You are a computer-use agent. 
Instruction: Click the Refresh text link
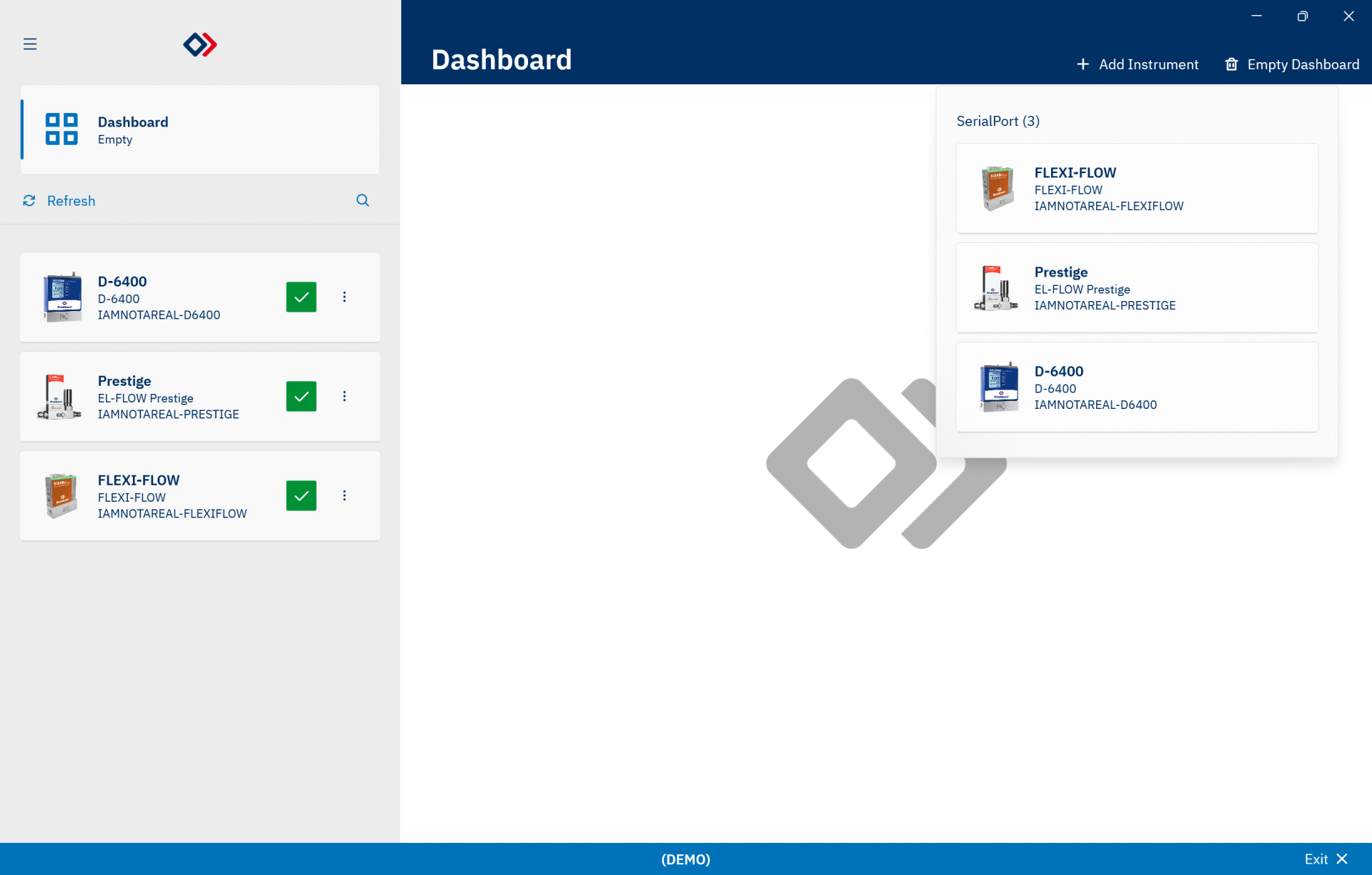(x=71, y=201)
